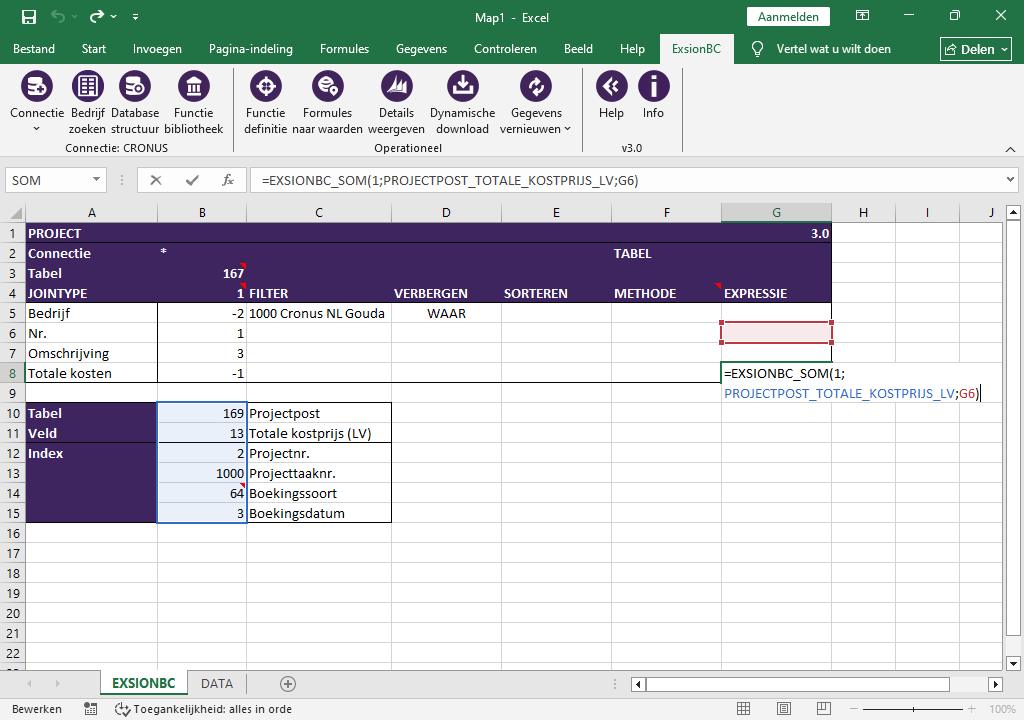Show ExsionBC Info
Image resolution: width=1024 pixels, height=720 pixels.
(x=653, y=86)
